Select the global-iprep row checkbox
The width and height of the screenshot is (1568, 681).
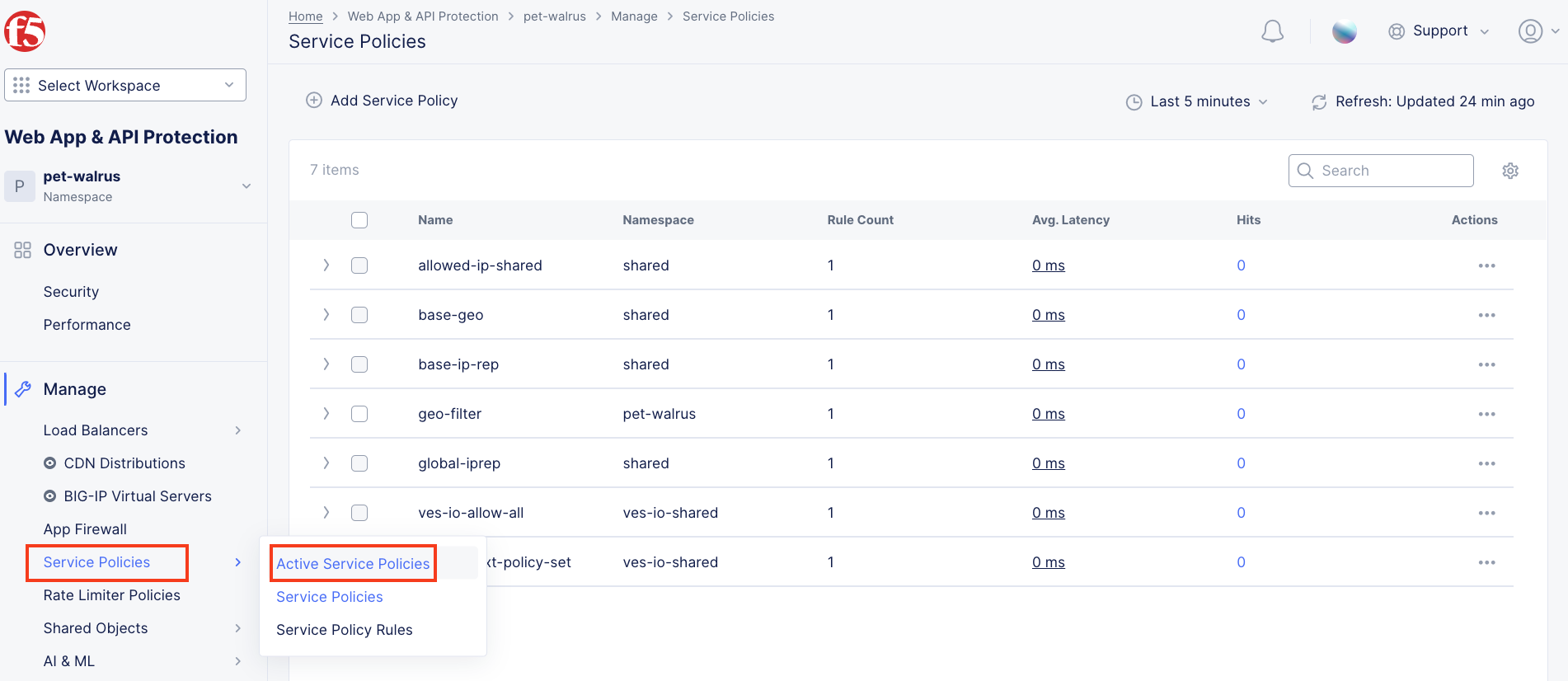359,463
